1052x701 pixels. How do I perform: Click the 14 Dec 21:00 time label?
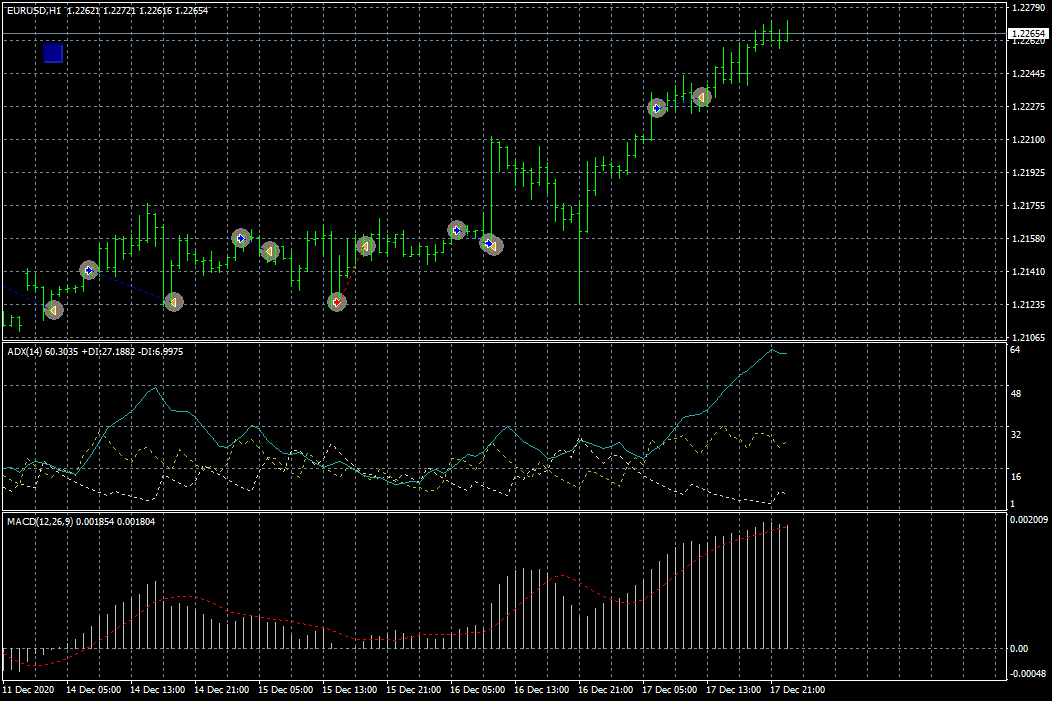point(221,690)
